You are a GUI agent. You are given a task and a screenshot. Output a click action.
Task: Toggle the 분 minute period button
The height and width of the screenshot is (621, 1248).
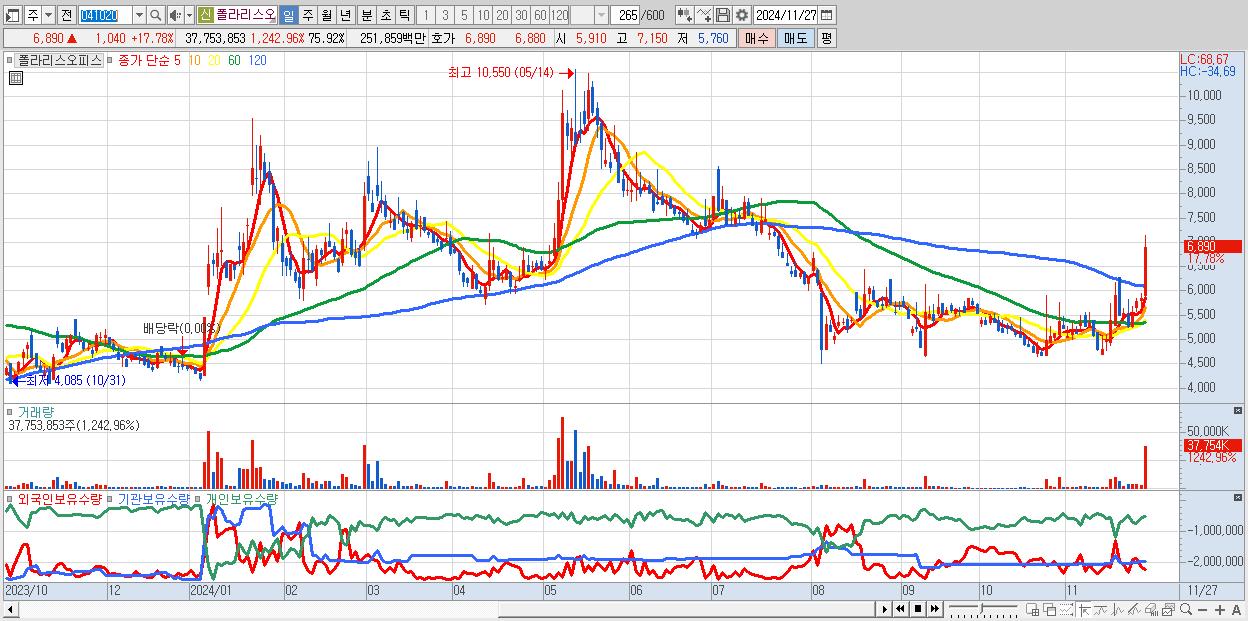pos(366,15)
